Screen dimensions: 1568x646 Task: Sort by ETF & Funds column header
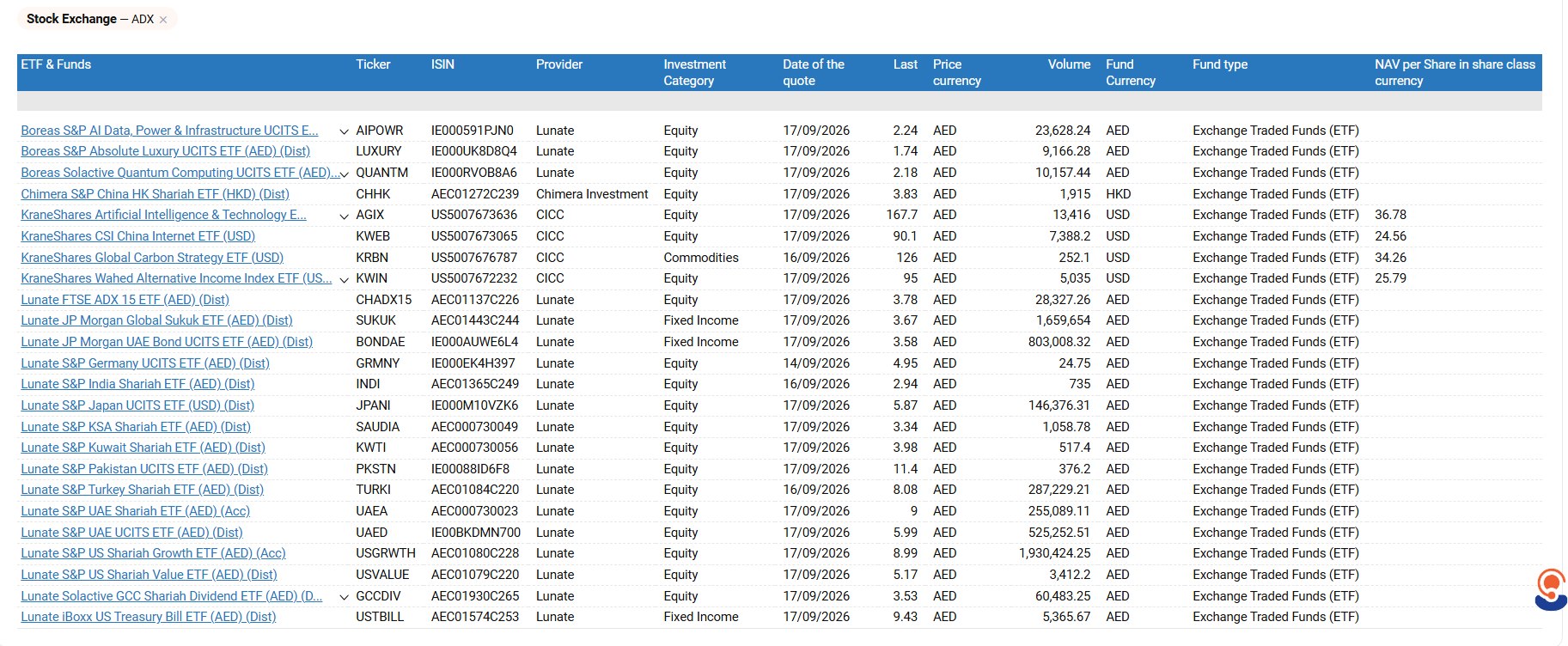click(x=56, y=64)
